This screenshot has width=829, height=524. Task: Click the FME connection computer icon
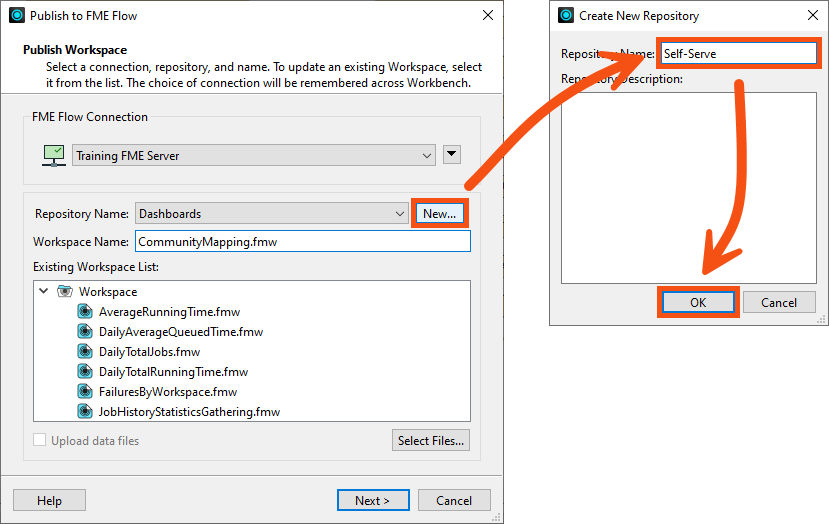(x=53, y=155)
